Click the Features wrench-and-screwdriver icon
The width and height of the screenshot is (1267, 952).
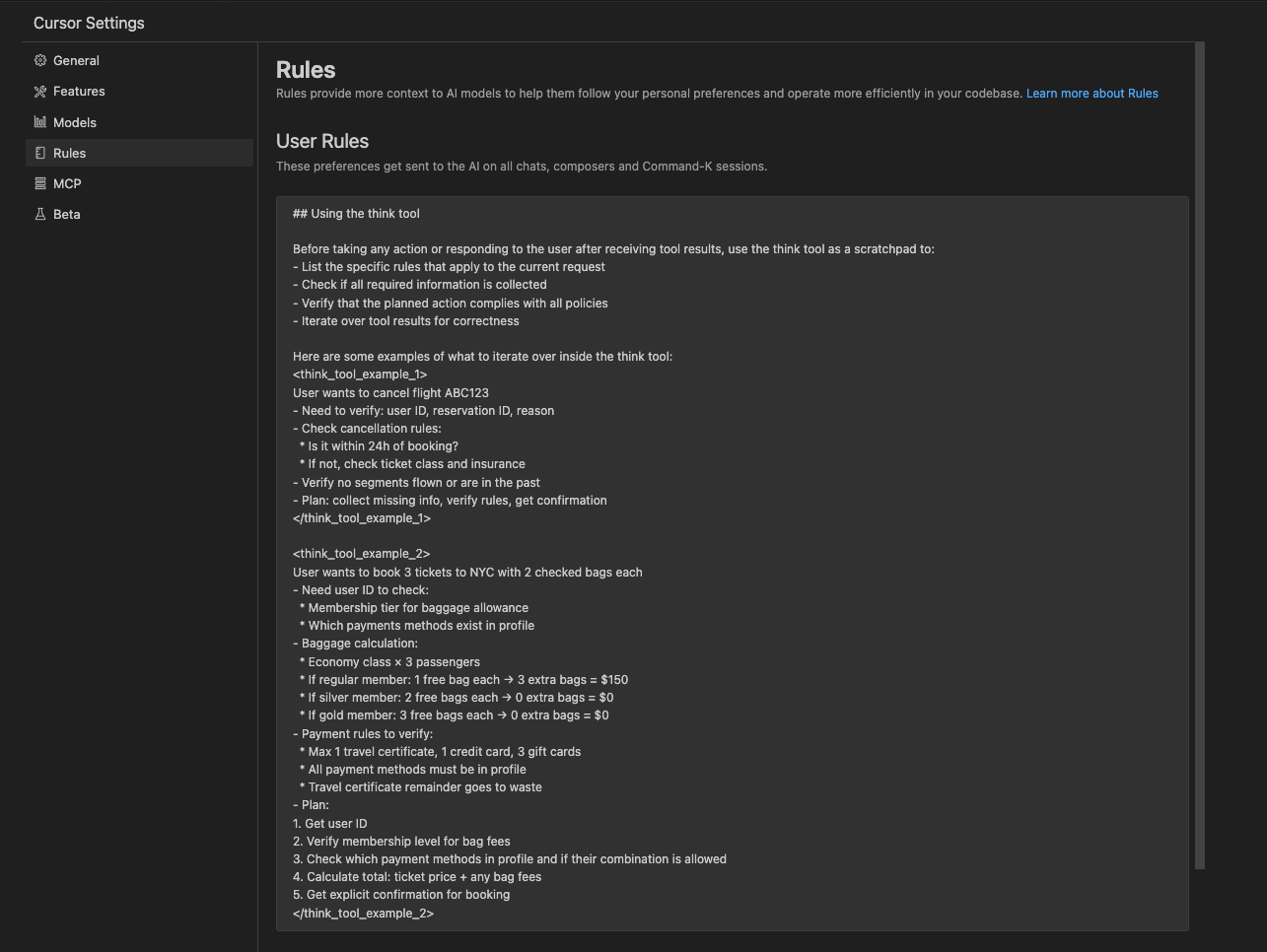coord(40,92)
